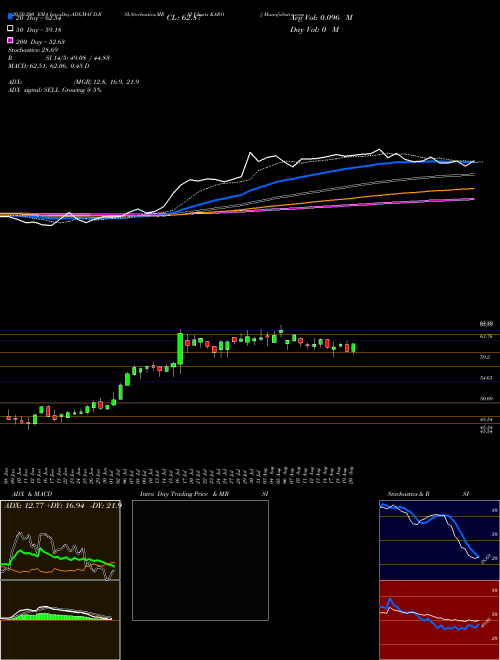500x660 pixels.
Task: Click the 59.2 price axis label
Action: (485, 357)
